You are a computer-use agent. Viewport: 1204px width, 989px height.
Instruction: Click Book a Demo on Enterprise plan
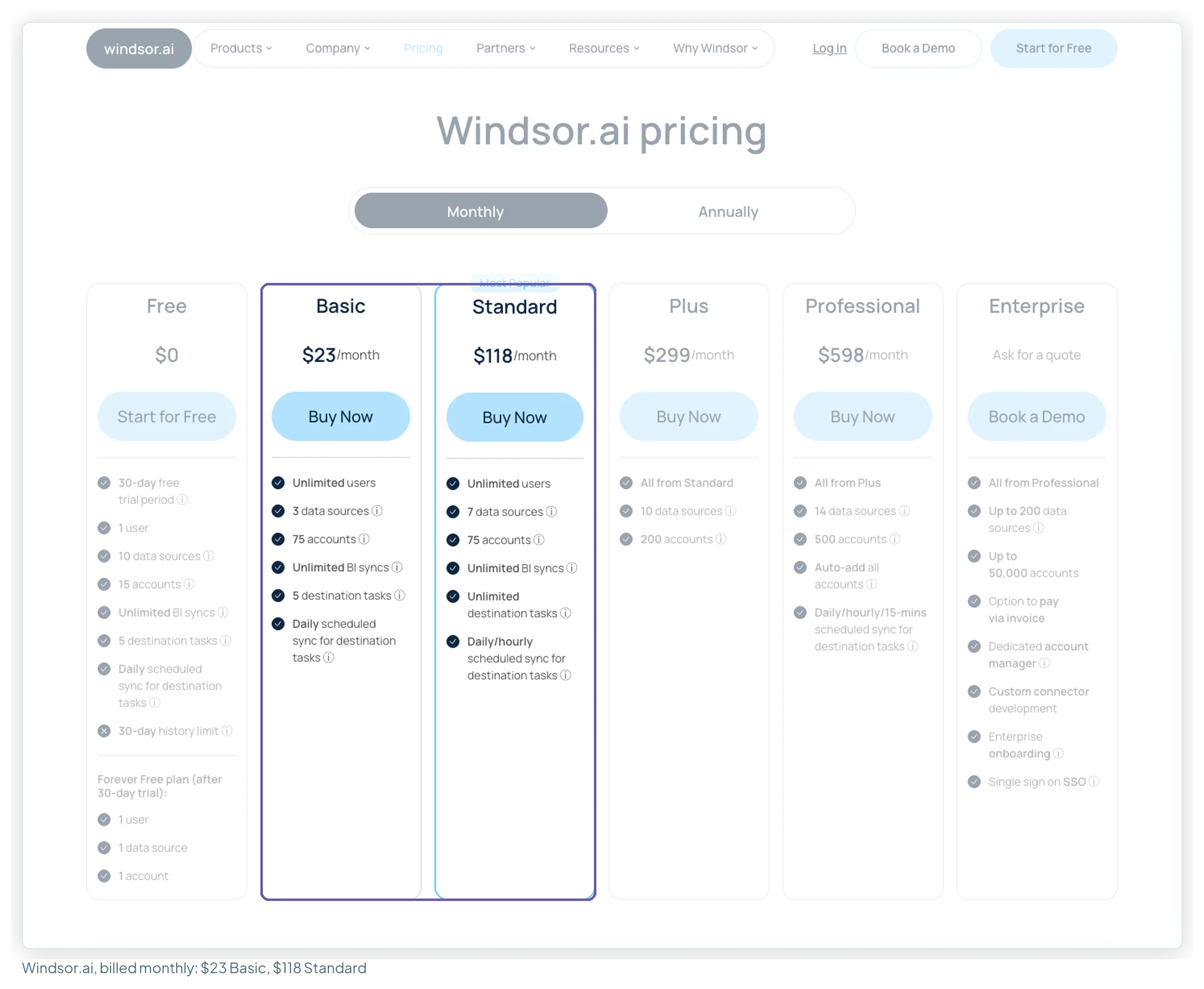click(1037, 417)
